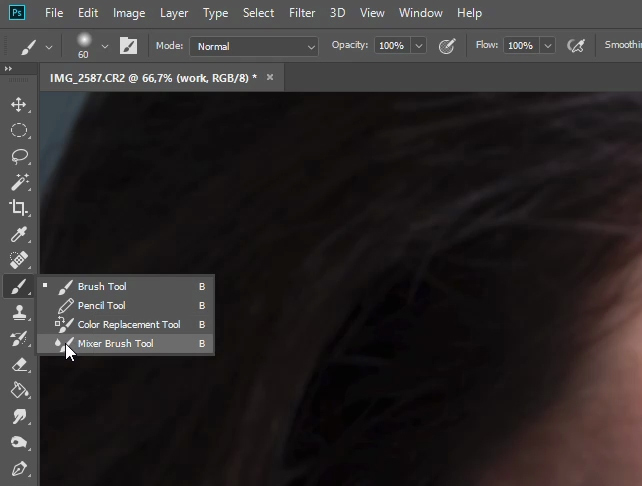This screenshot has height=486, width=642.
Task: Open the Mode Normal dropdown
Action: 254,46
